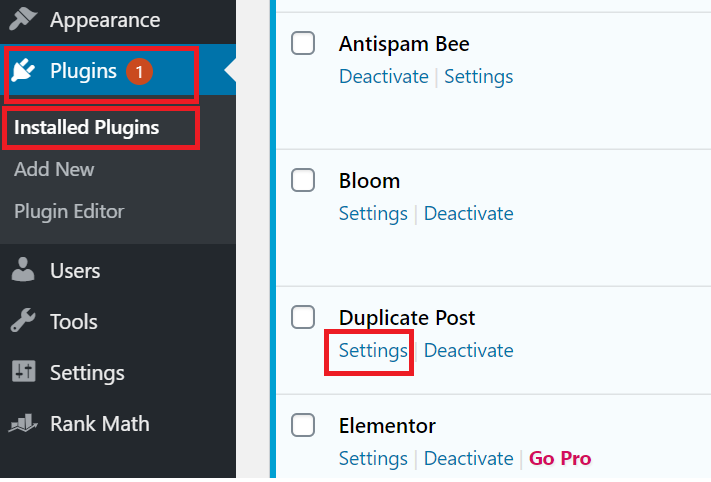711x482 pixels.
Task: Deactivate the Bloom plugin
Action: point(468,214)
